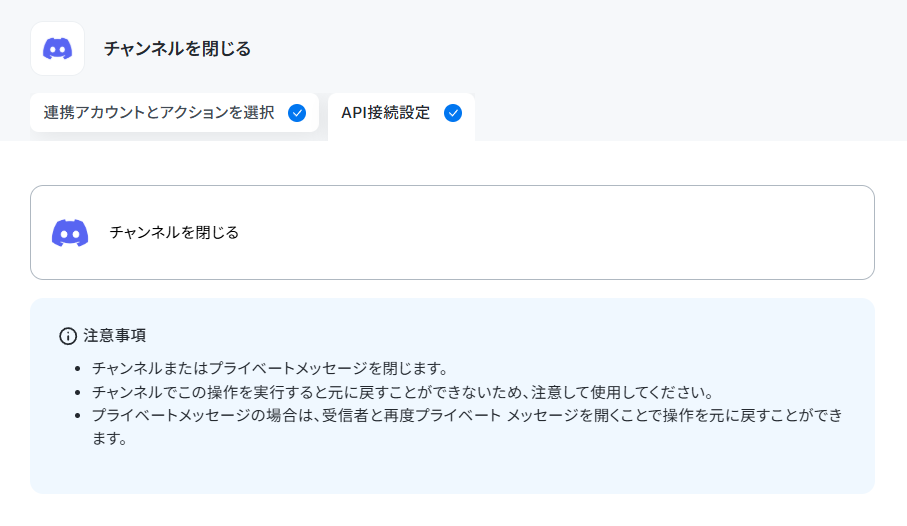Click the trailing ます。 line of the last note
907x526 pixels.
[110, 439]
